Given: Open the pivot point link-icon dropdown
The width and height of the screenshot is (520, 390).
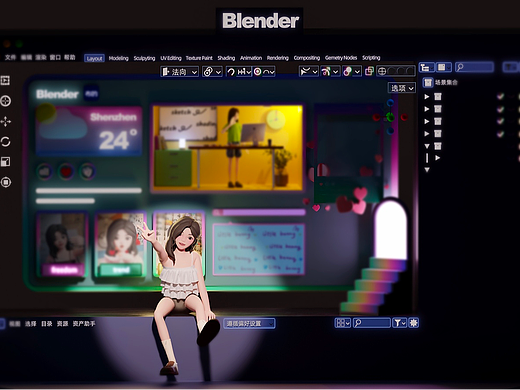Looking at the screenshot, I should click(x=212, y=72).
